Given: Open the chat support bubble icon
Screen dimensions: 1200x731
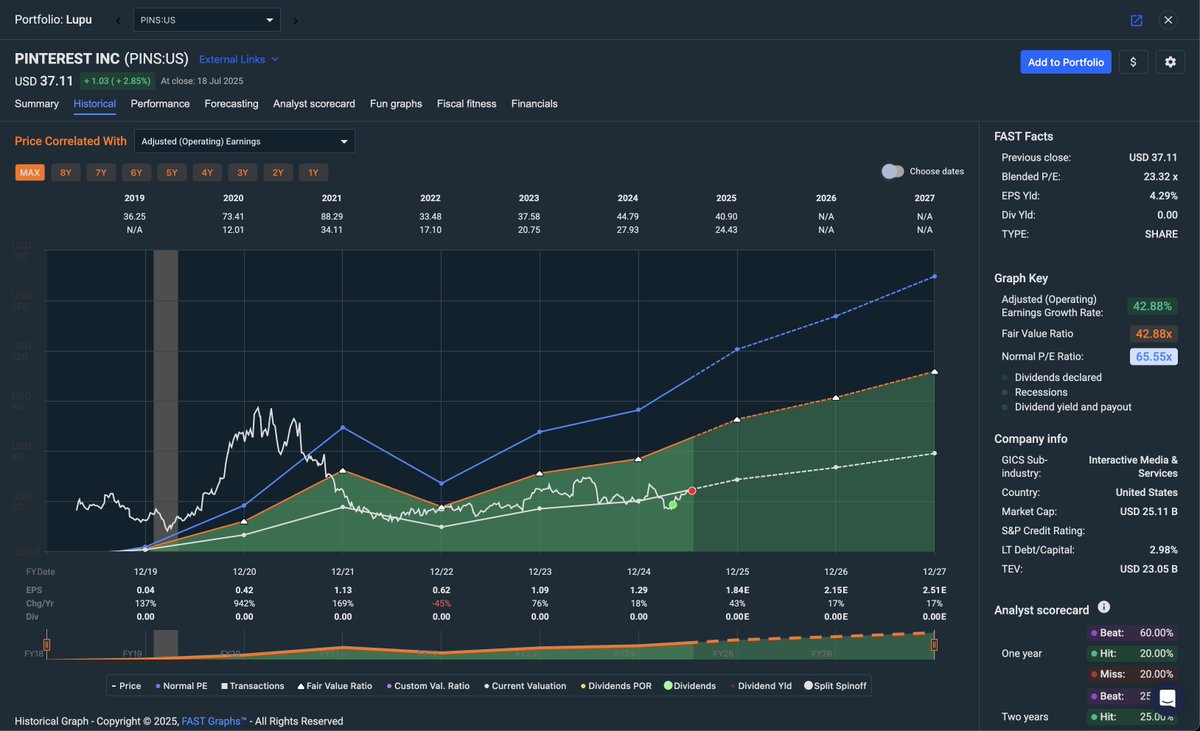Looking at the screenshot, I should (1166, 697).
